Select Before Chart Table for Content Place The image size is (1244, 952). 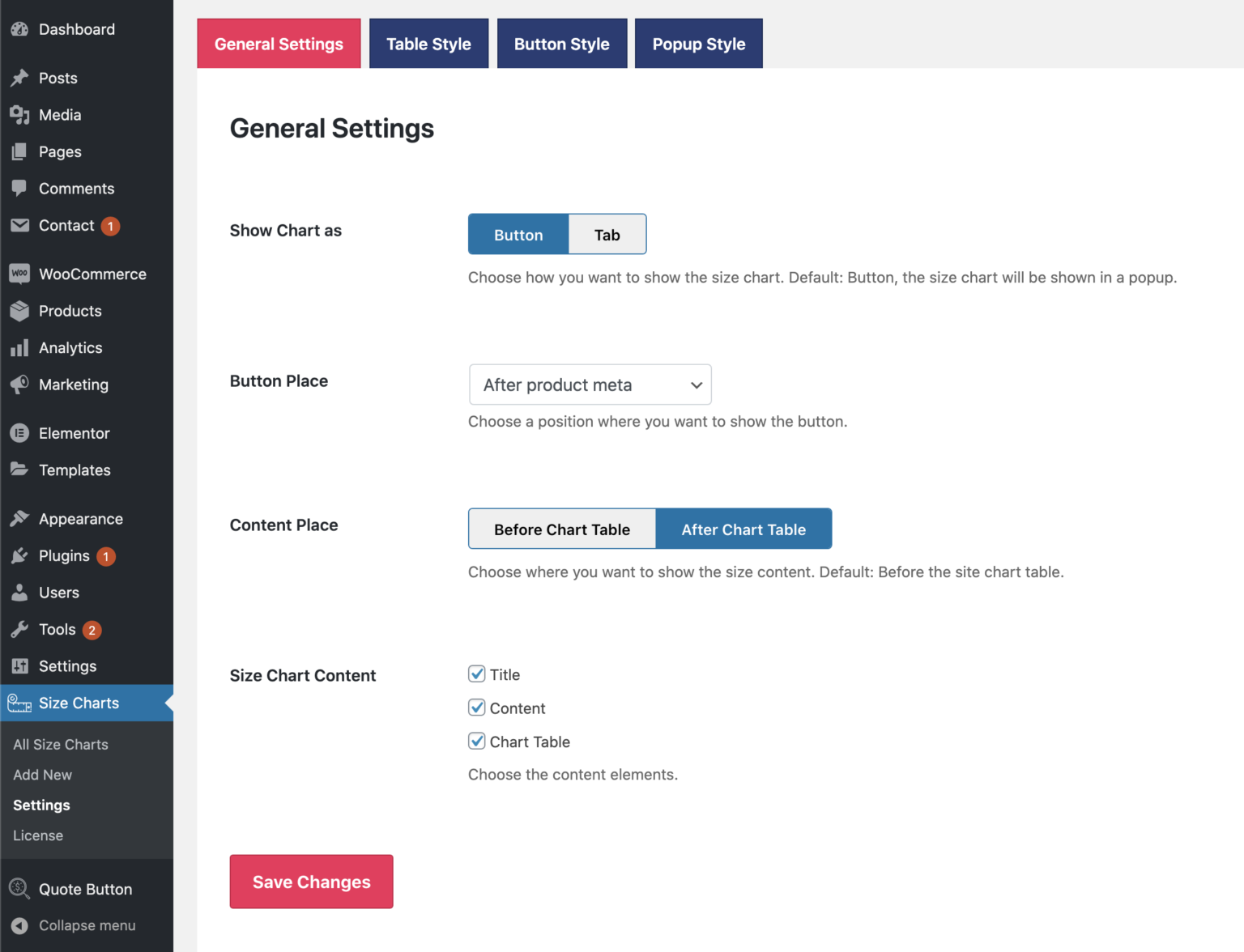[x=562, y=529]
